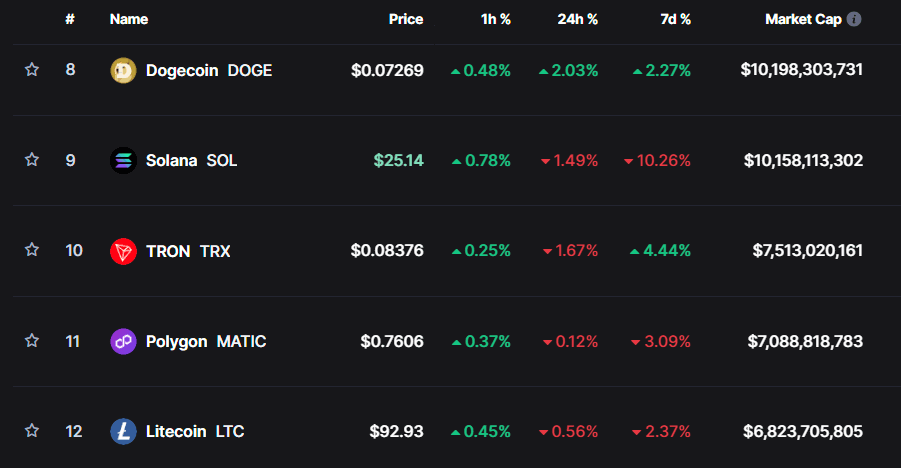Click the Dogecoin coin logo icon
The width and height of the screenshot is (901, 468).
(x=123, y=70)
